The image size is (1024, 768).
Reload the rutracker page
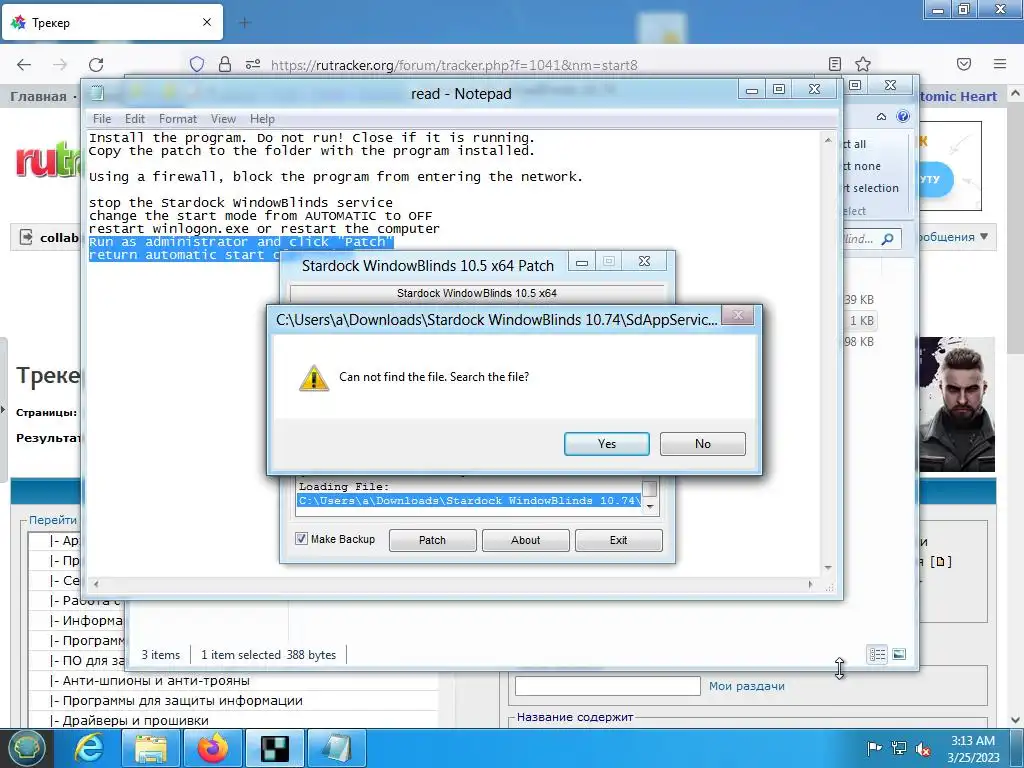(x=96, y=64)
